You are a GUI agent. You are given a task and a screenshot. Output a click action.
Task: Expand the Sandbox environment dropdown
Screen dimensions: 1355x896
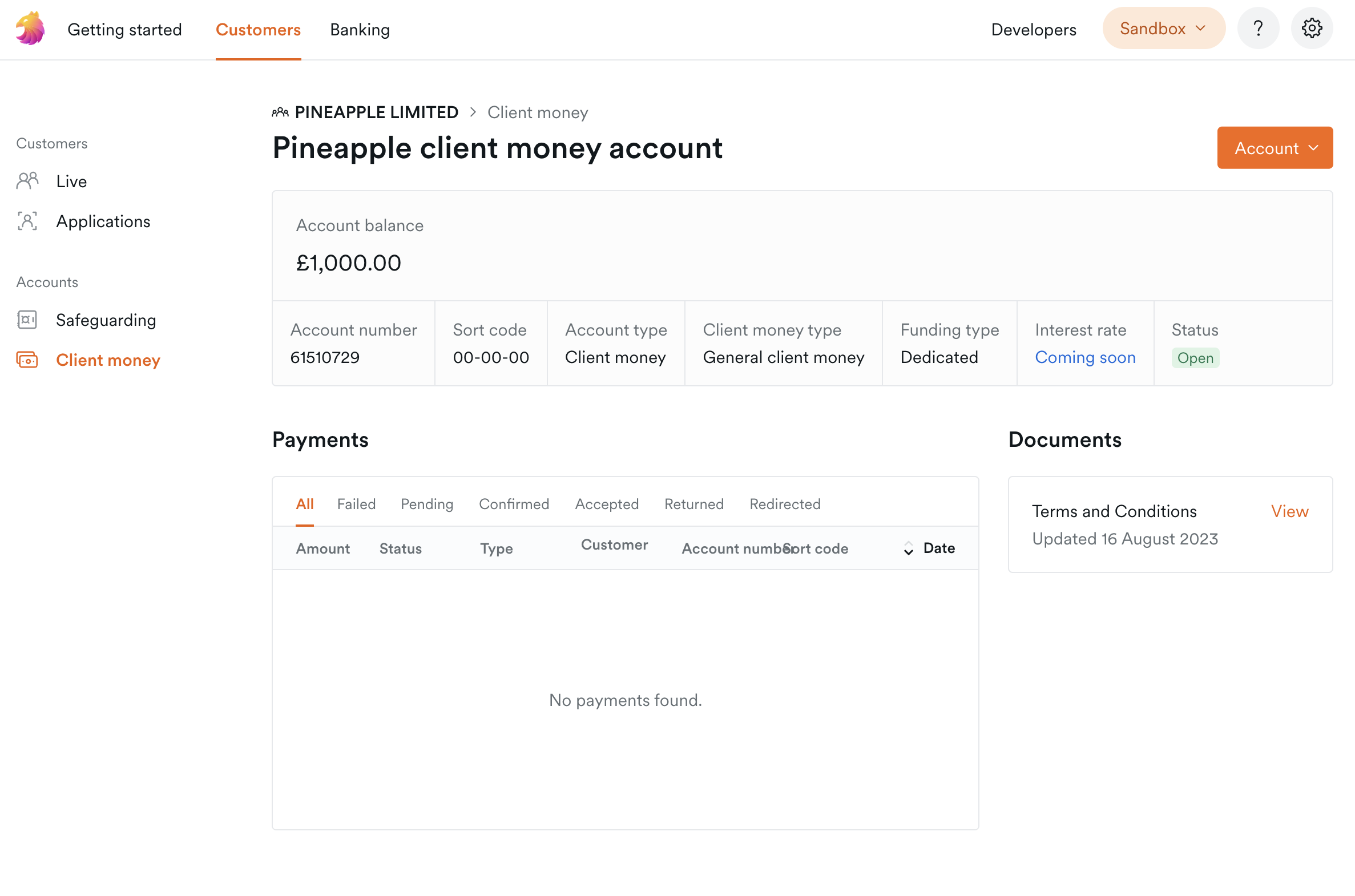click(x=1164, y=28)
